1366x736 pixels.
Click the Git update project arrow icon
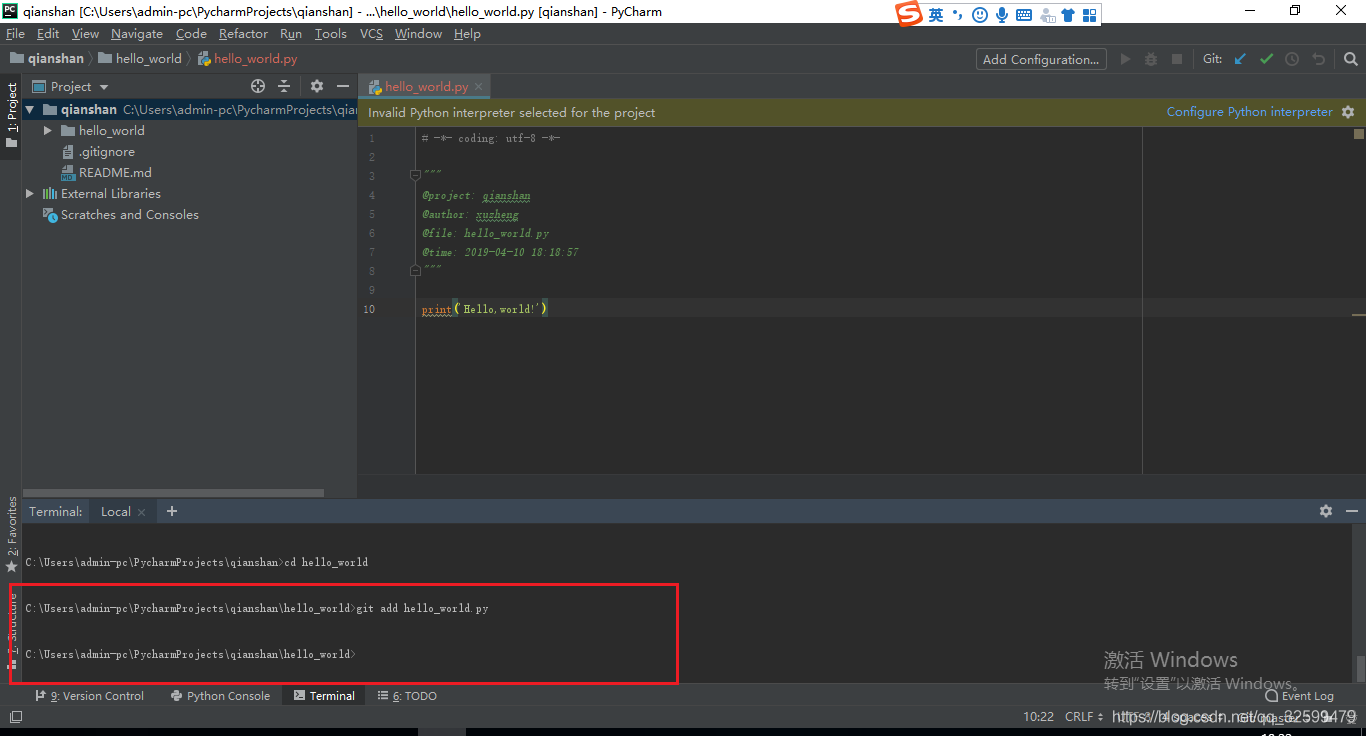[x=1240, y=59]
